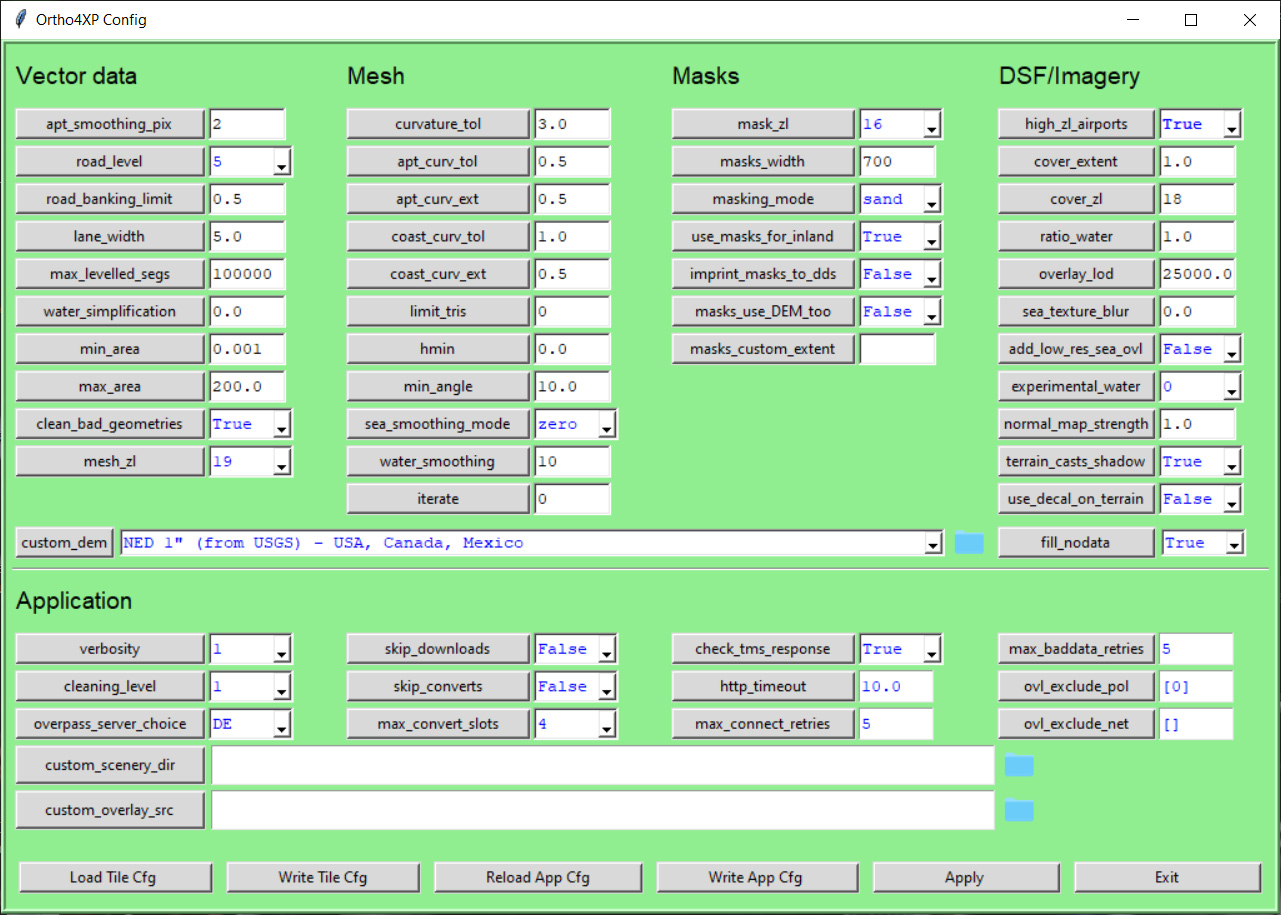The height and width of the screenshot is (915, 1281).
Task: Expand the masking_mode combo box
Action: (x=931, y=200)
